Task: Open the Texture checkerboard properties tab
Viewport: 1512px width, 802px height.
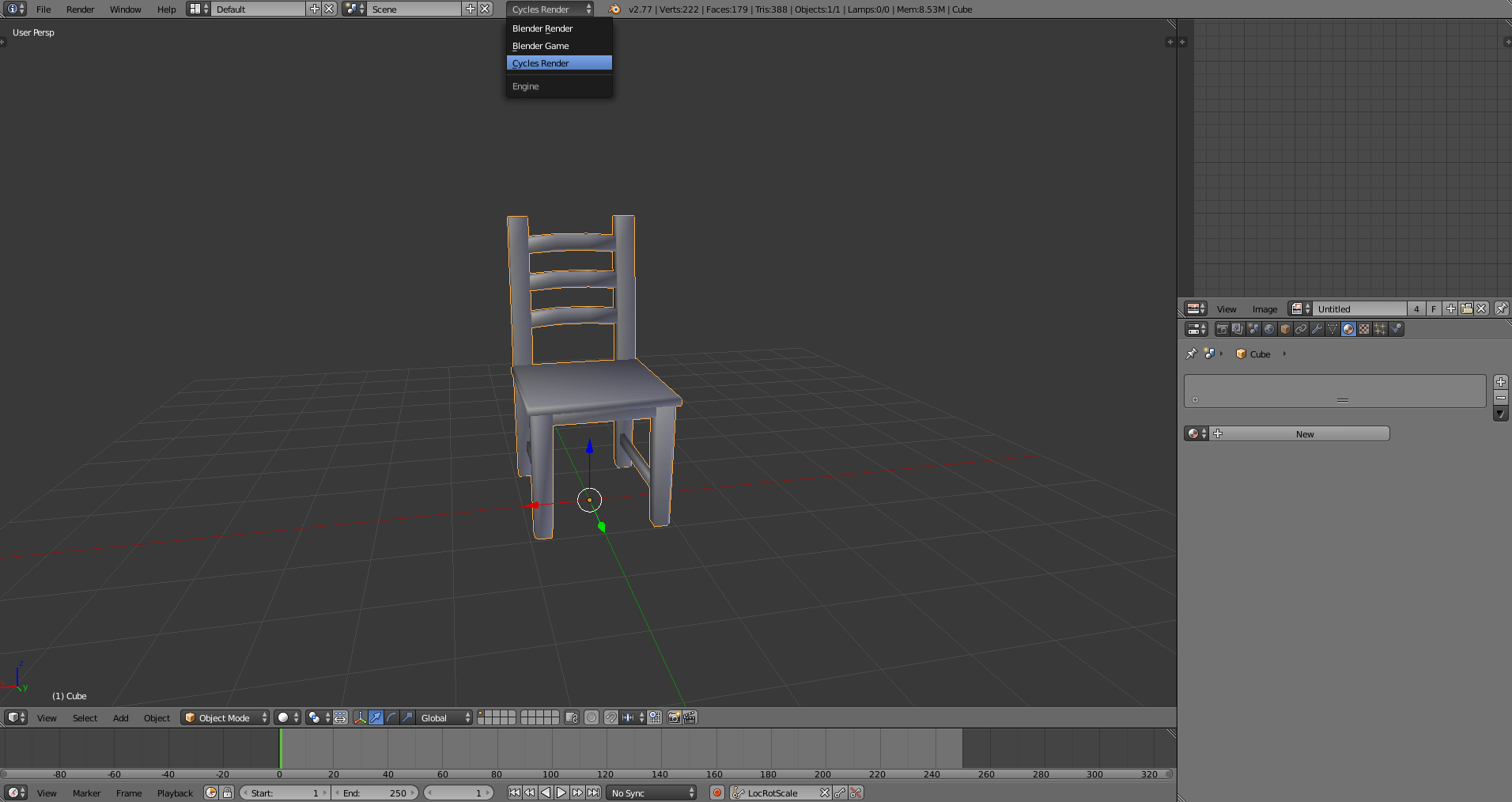Action: pyautogui.click(x=1364, y=329)
